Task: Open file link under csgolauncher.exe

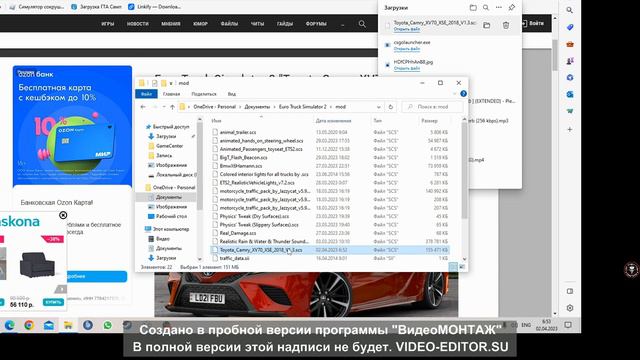Action: pos(407,49)
